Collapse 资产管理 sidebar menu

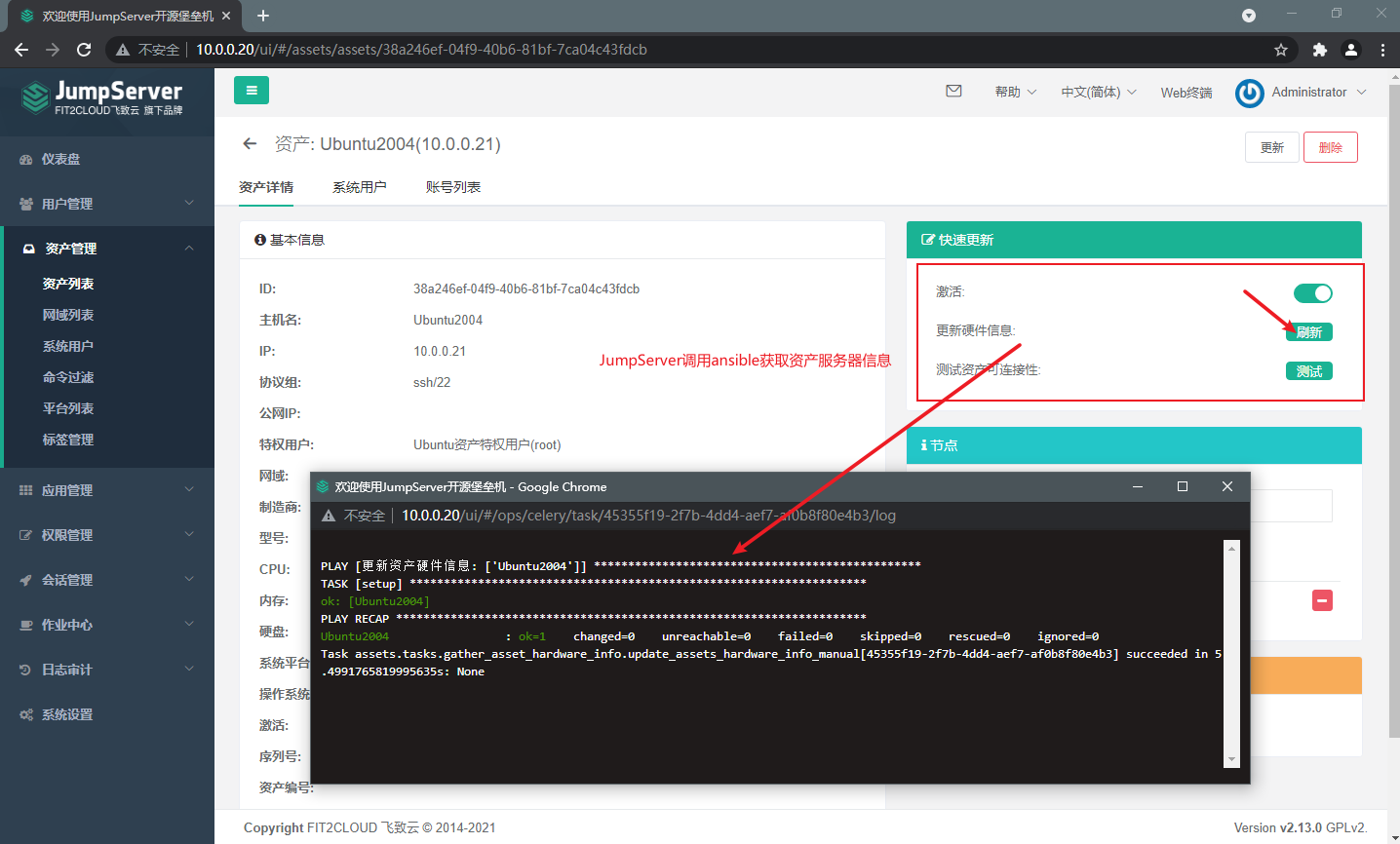[107, 249]
